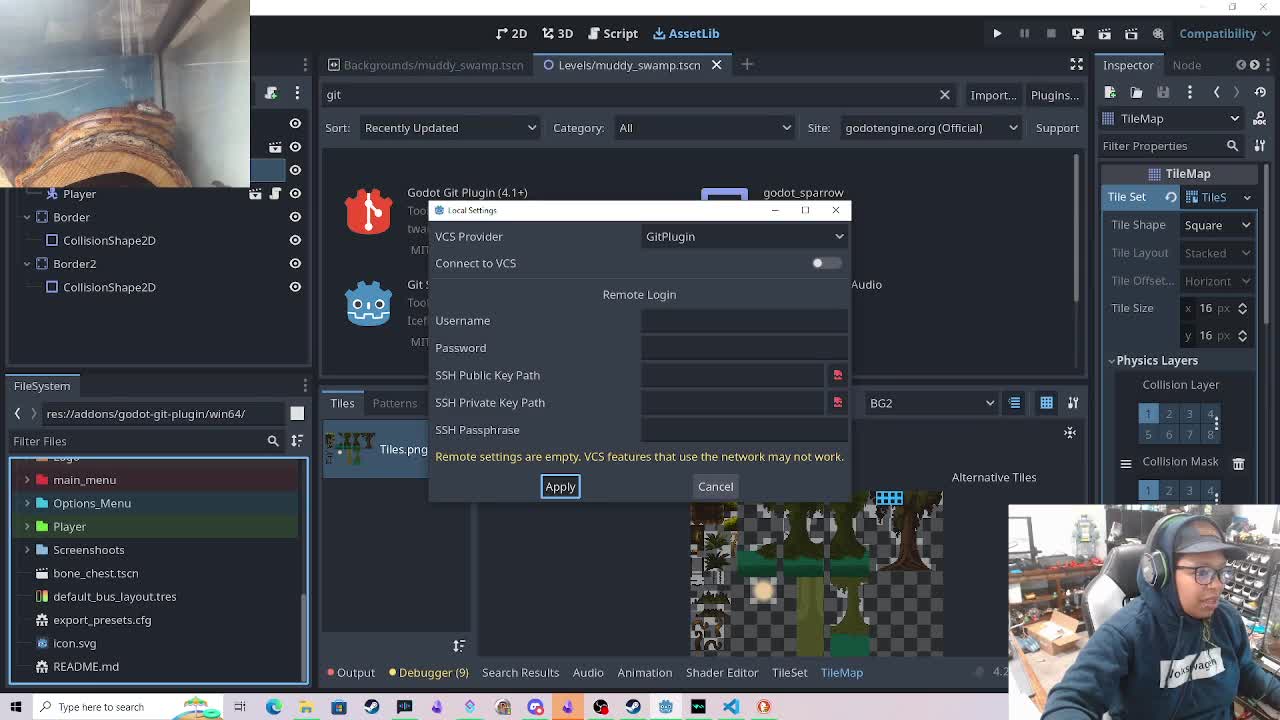Toggle visibility of the Border2 node
Screen dimensions: 1280x720
(x=295, y=264)
